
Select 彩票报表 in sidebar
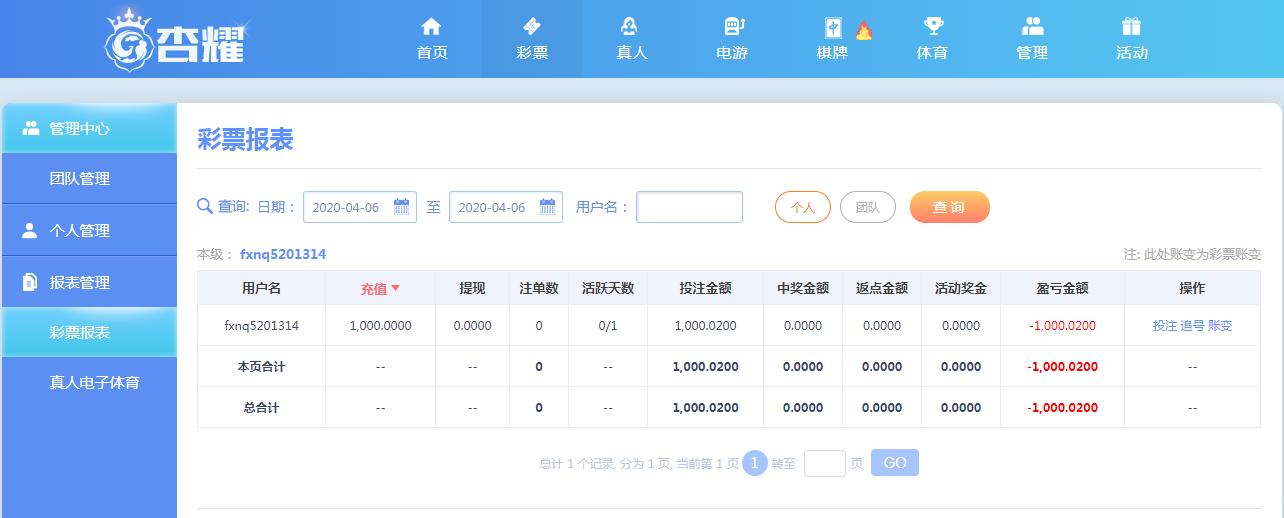click(x=89, y=332)
